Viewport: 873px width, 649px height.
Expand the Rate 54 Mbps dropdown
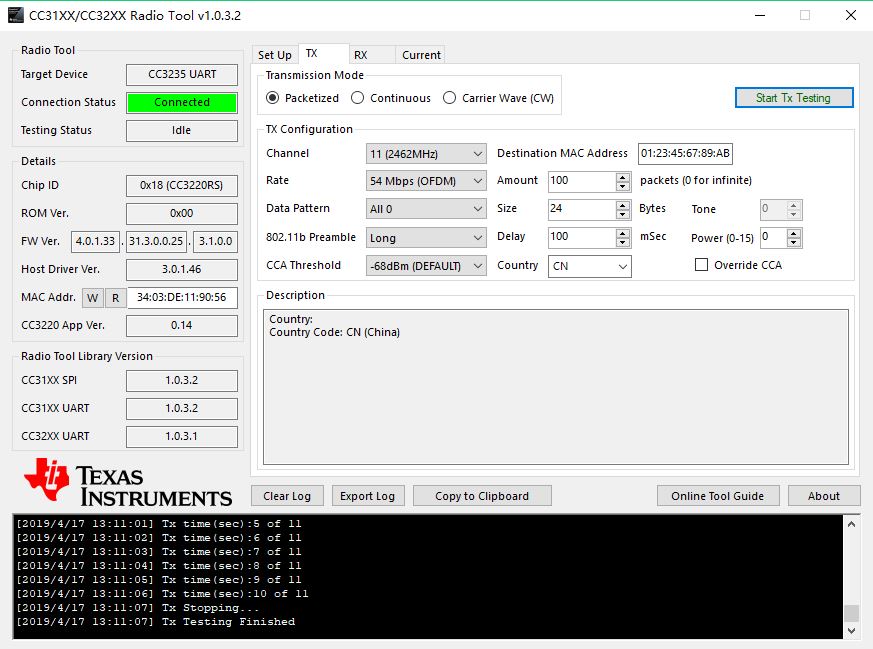pyautogui.click(x=426, y=181)
